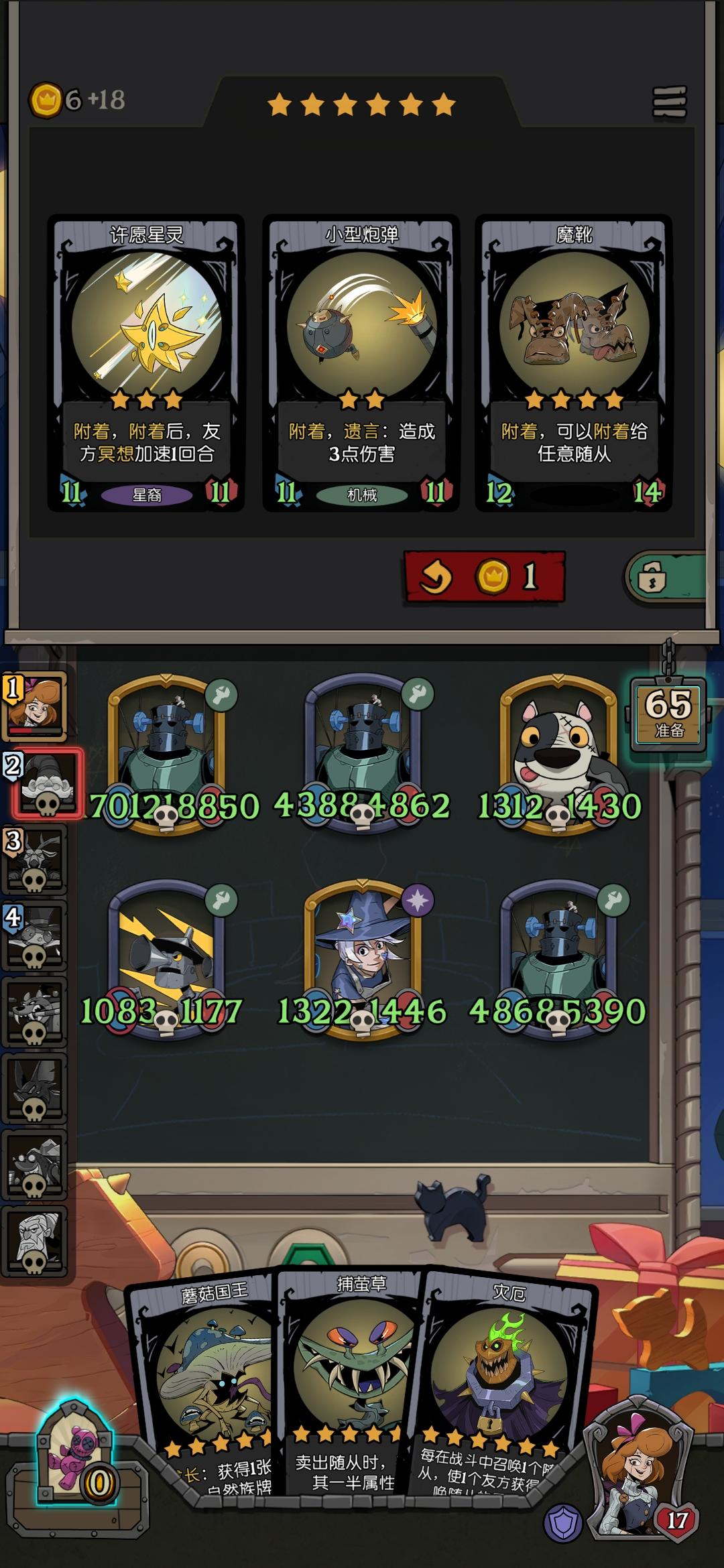The height and width of the screenshot is (1568, 724).
Task: Select the highlighted second-place player portrait
Action: click(46, 783)
